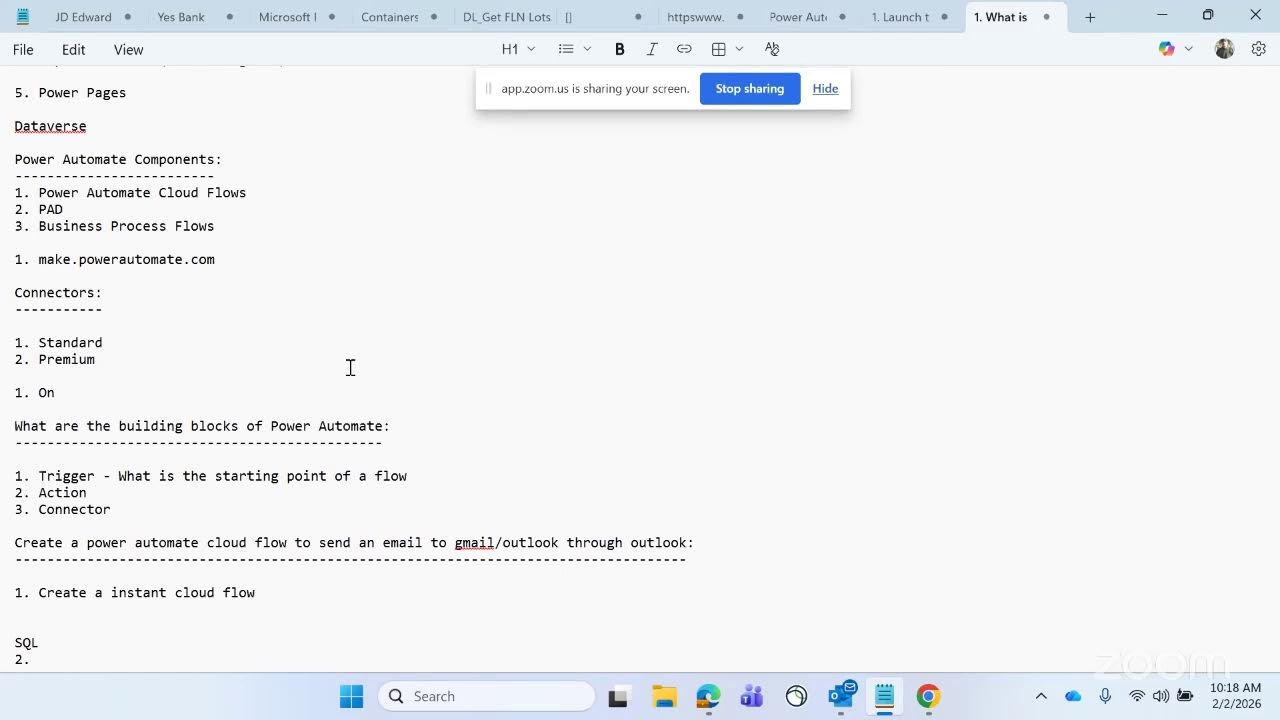
Task: Click the "Connectors:" heading text
Action: (58, 293)
